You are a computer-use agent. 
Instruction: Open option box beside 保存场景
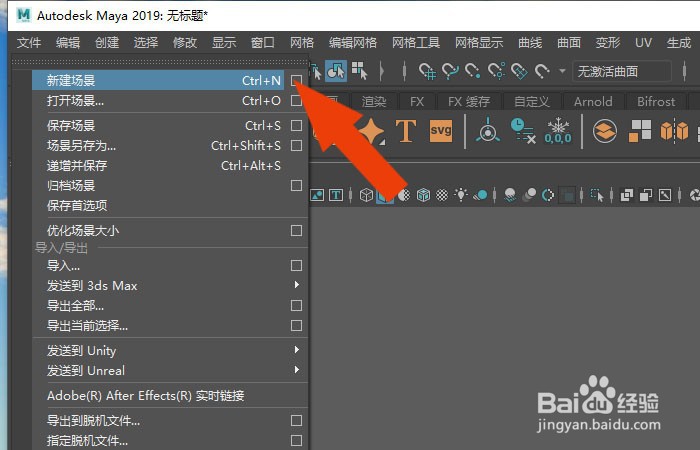point(296,125)
